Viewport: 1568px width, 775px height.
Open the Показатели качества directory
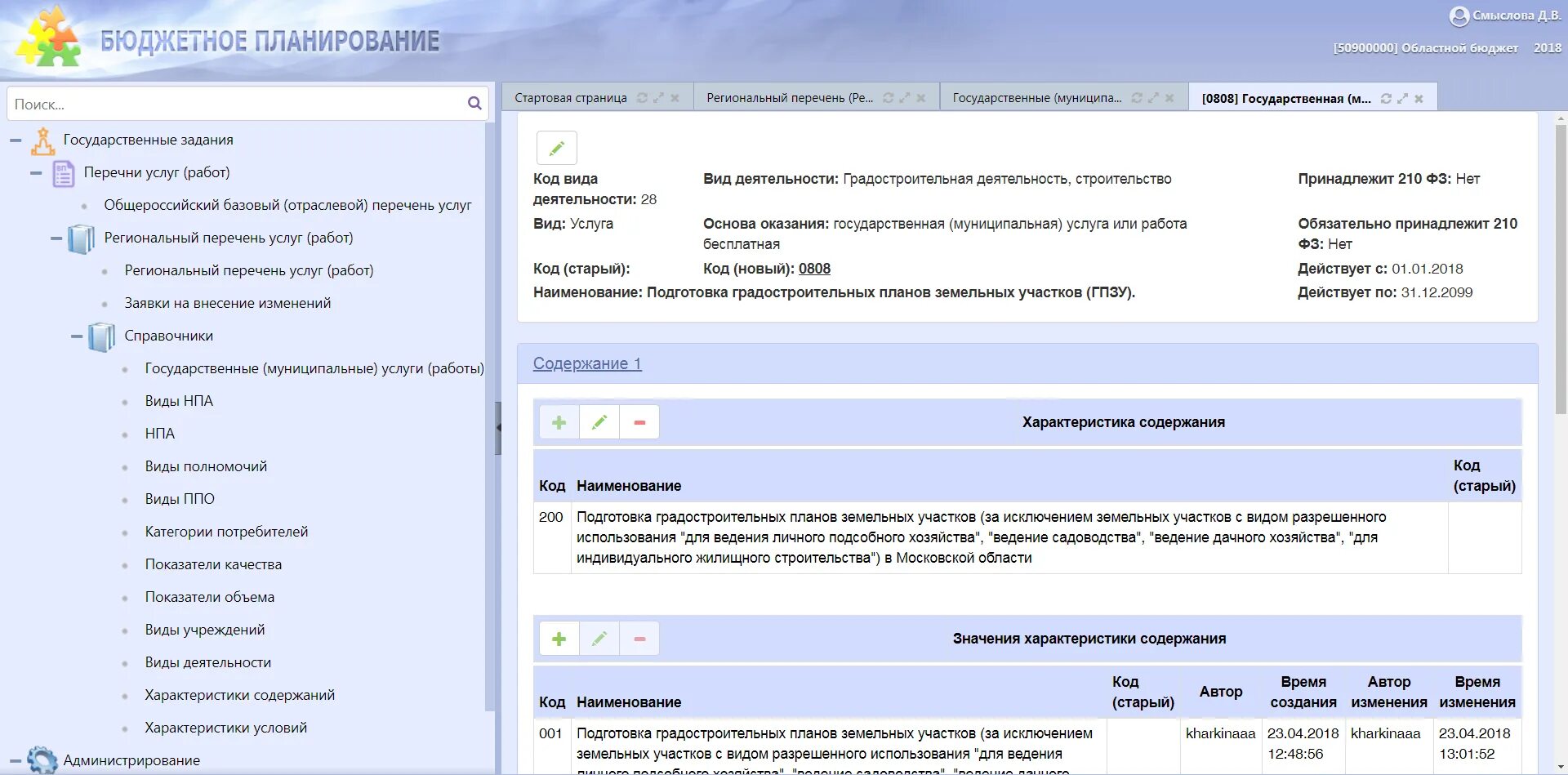213,564
